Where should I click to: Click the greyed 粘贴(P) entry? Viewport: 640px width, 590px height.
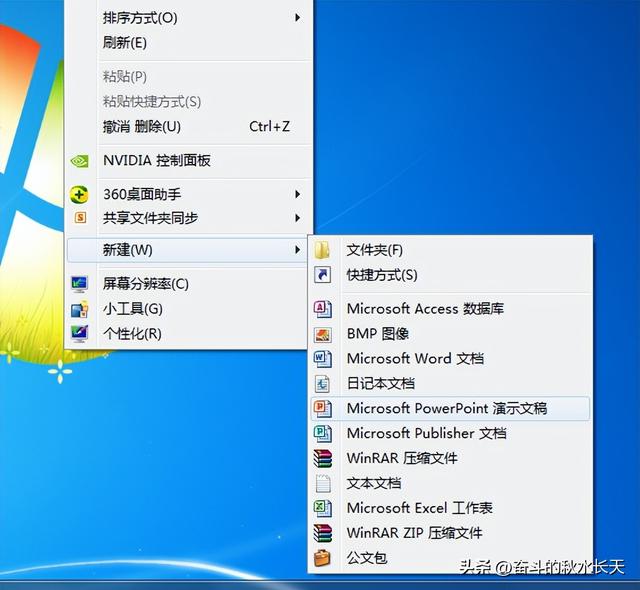[x=124, y=76]
